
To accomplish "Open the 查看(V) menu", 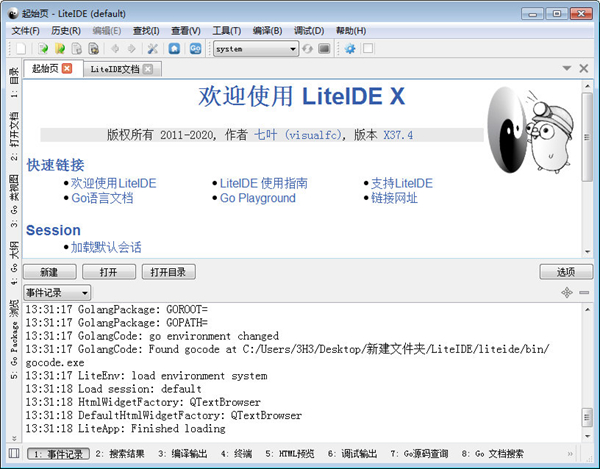I will click(x=186, y=31).
